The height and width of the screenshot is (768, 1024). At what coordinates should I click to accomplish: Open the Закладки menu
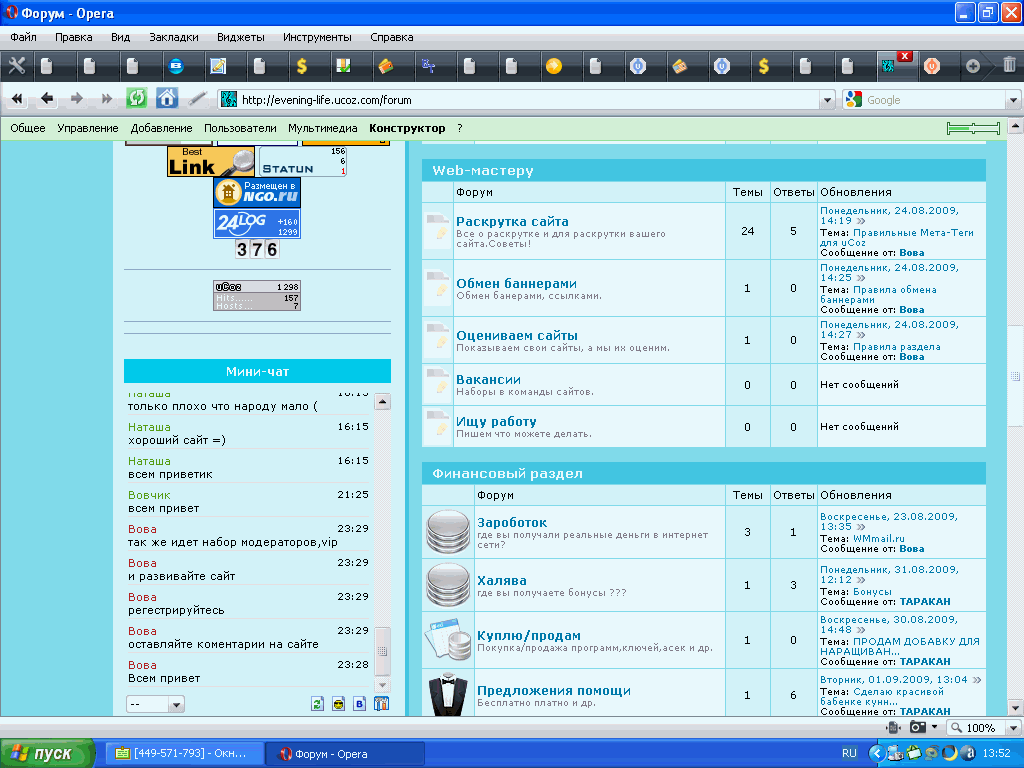[174, 37]
